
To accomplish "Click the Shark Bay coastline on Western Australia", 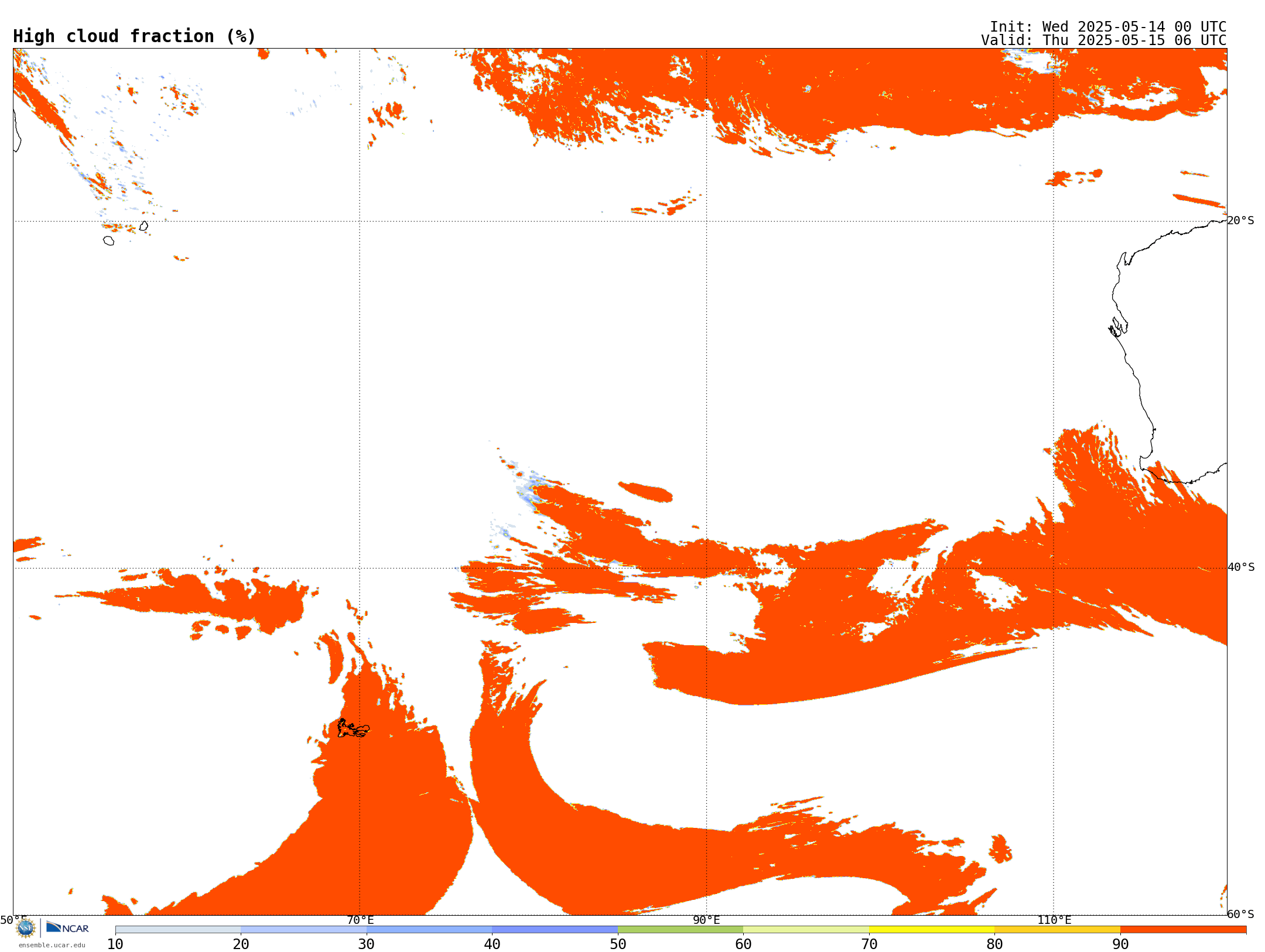I will coord(1118,327).
